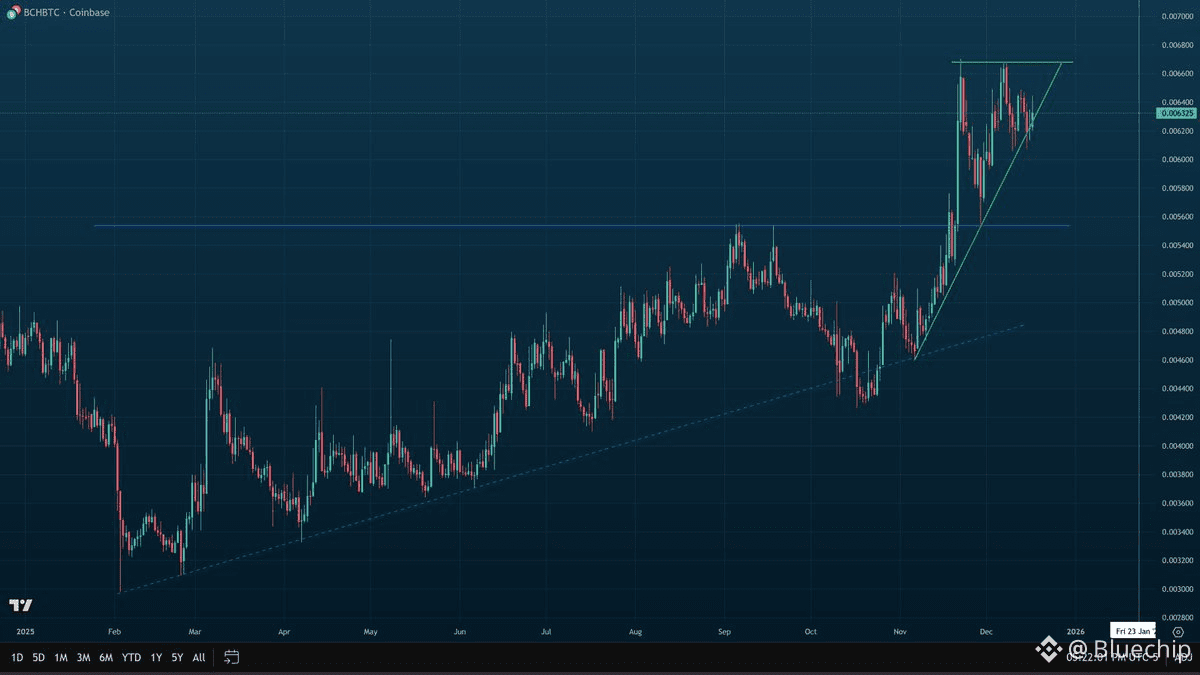Select the YTD time range
Image resolution: width=1200 pixels, height=675 pixels.
tap(131, 657)
